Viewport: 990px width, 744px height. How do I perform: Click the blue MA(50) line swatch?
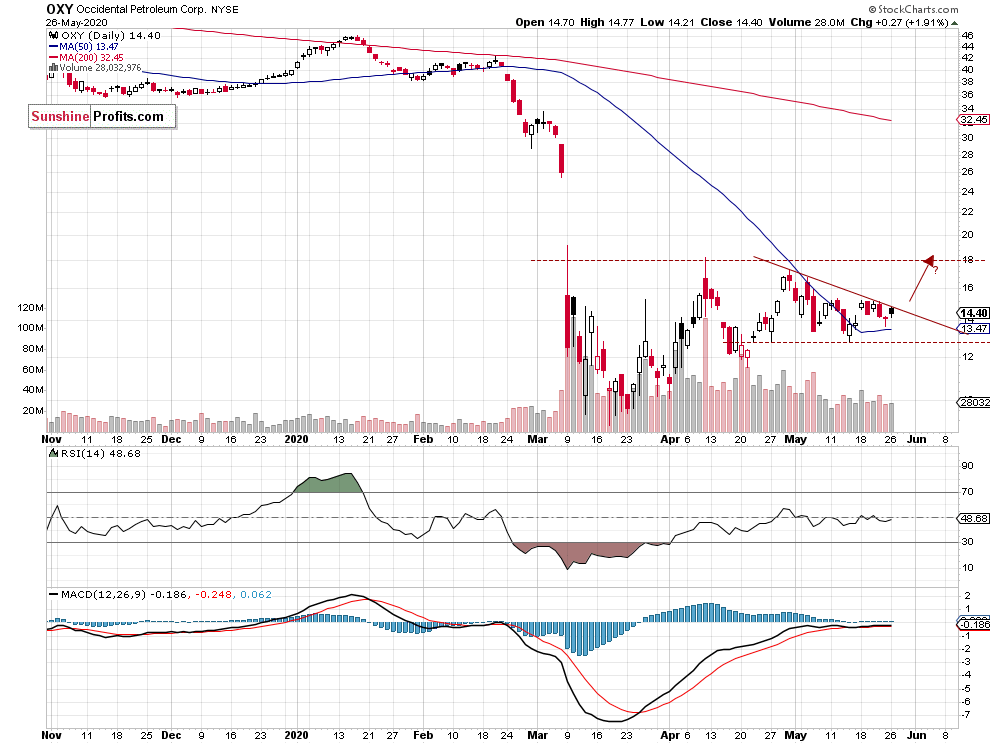[x=53, y=47]
